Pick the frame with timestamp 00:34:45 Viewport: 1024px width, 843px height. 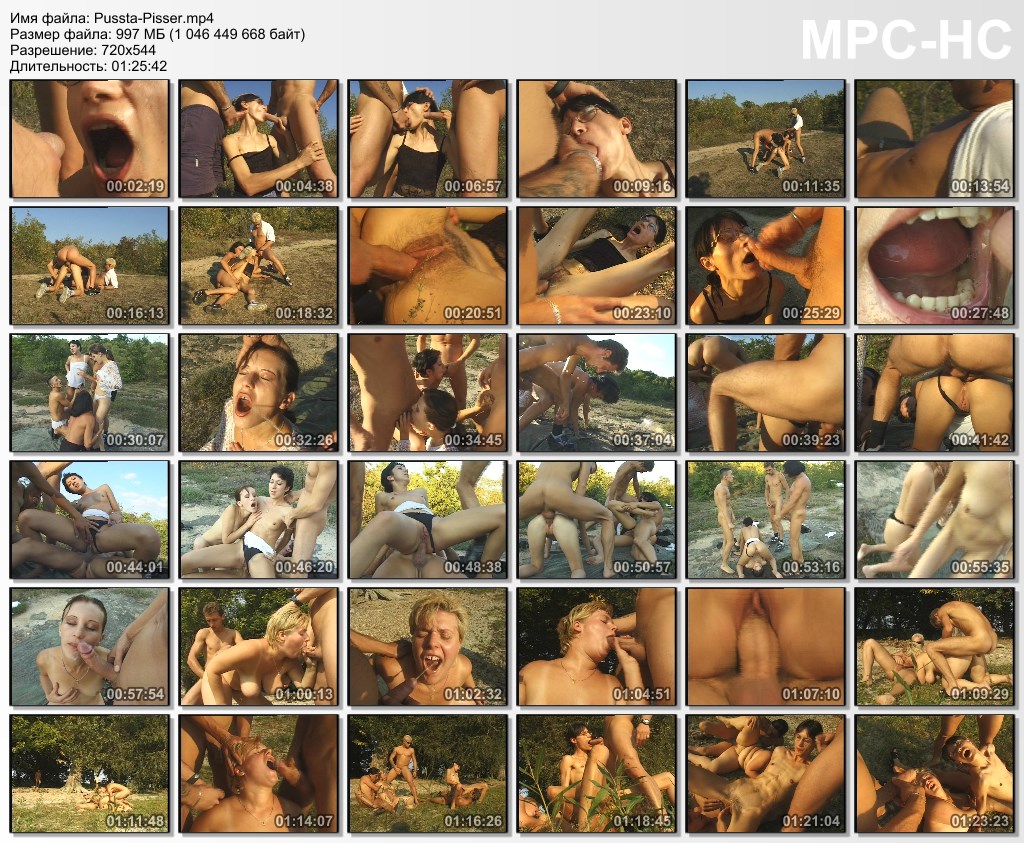click(x=428, y=392)
